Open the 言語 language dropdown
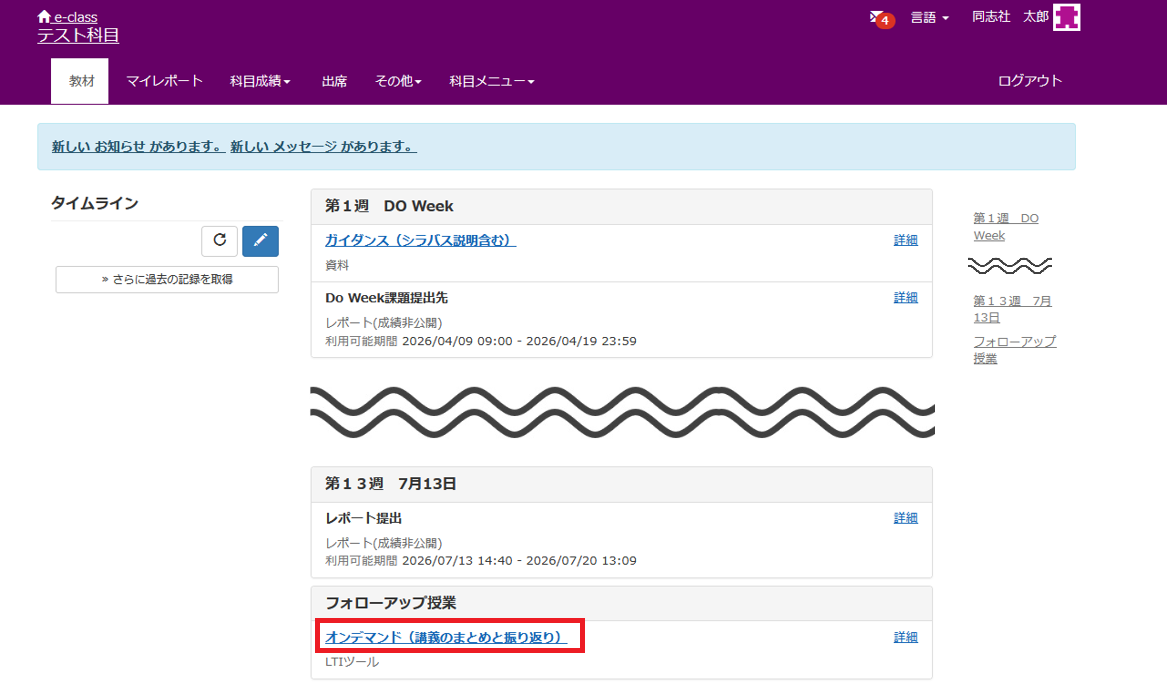The height and width of the screenshot is (684, 1167). pyautogui.click(x=930, y=17)
